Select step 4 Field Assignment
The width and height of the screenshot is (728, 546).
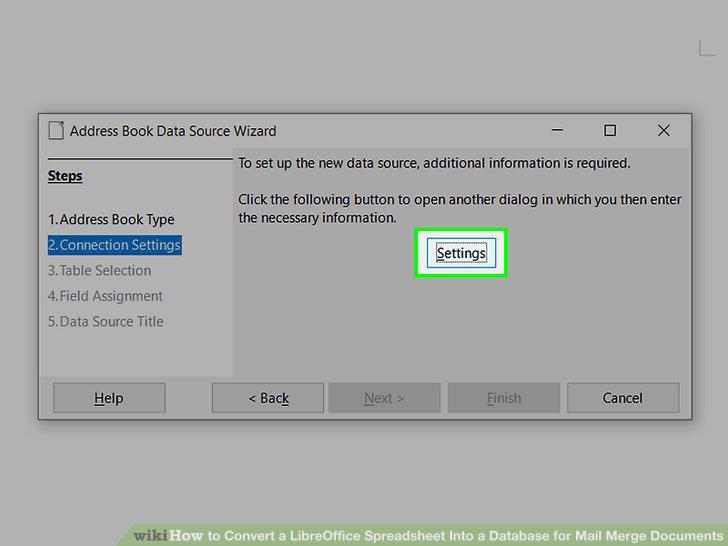(105, 296)
